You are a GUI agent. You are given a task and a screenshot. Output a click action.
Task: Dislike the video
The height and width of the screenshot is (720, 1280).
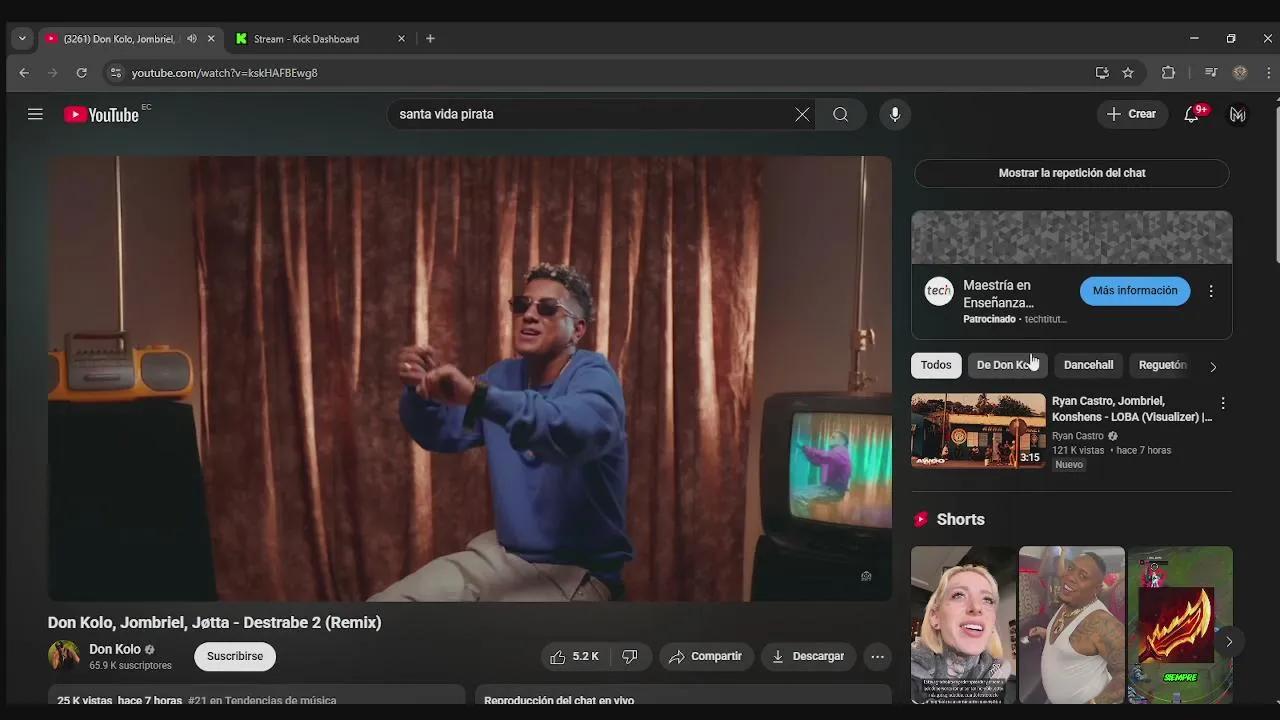click(x=630, y=656)
